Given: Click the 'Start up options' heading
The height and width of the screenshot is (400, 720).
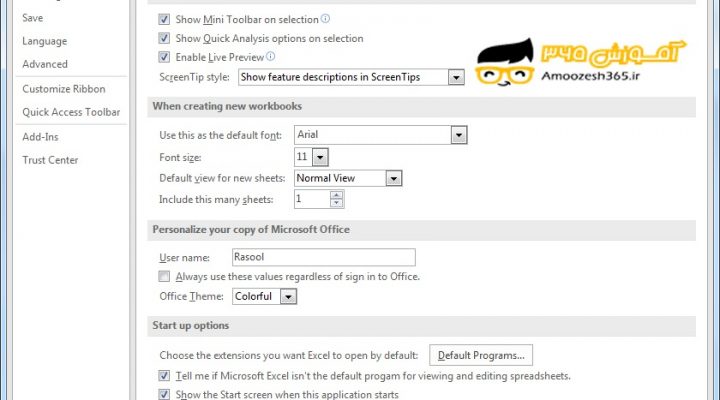Looking at the screenshot, I should 191,326.
